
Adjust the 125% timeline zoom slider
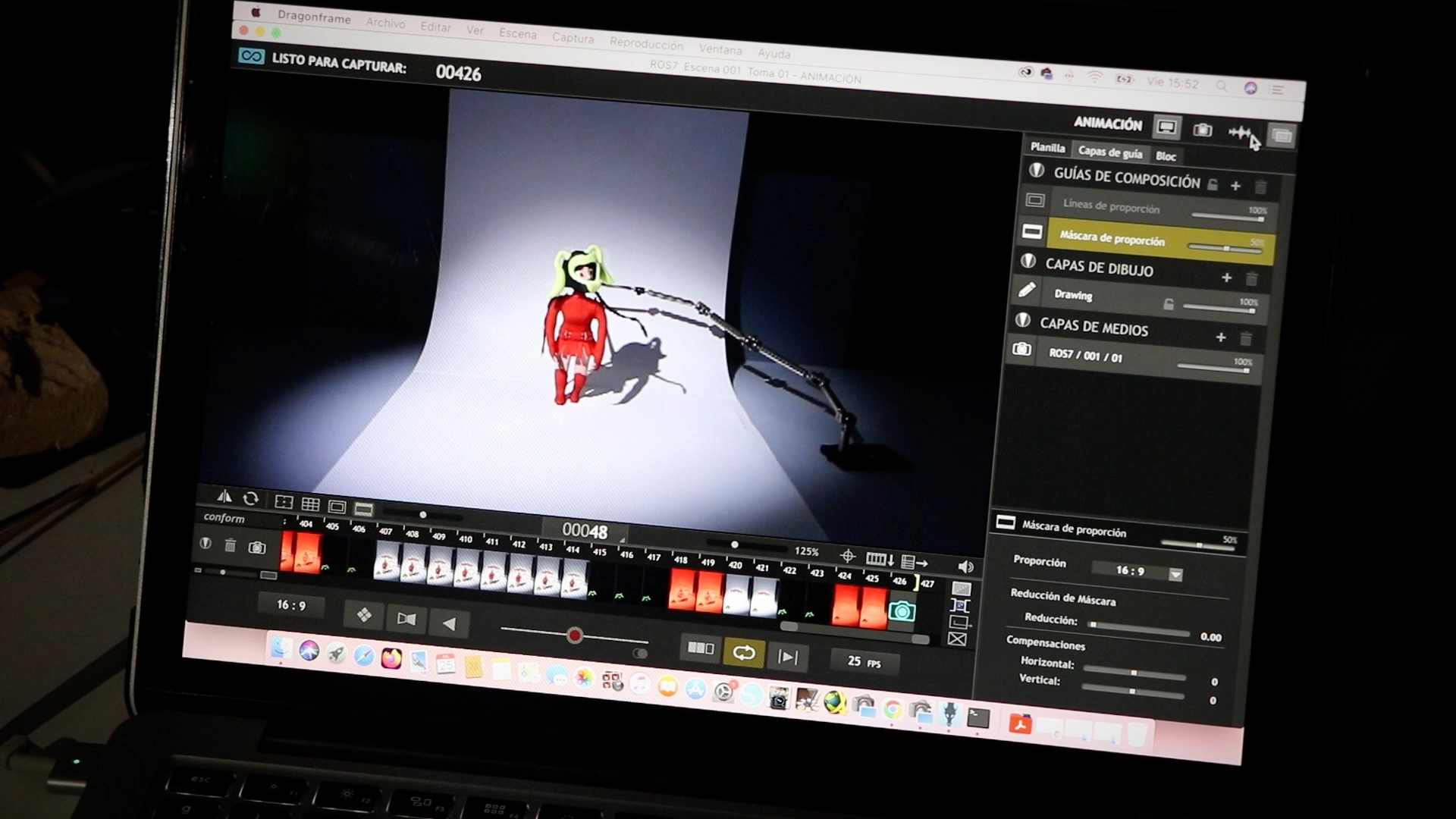[x=746, y=545]
